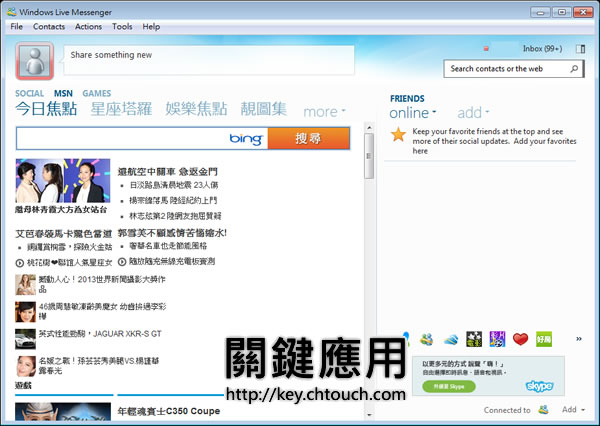The width and height of the screenshot is (600, 426).
Task: Expand the friends 'online' filter dropdown
Action: 412,113
